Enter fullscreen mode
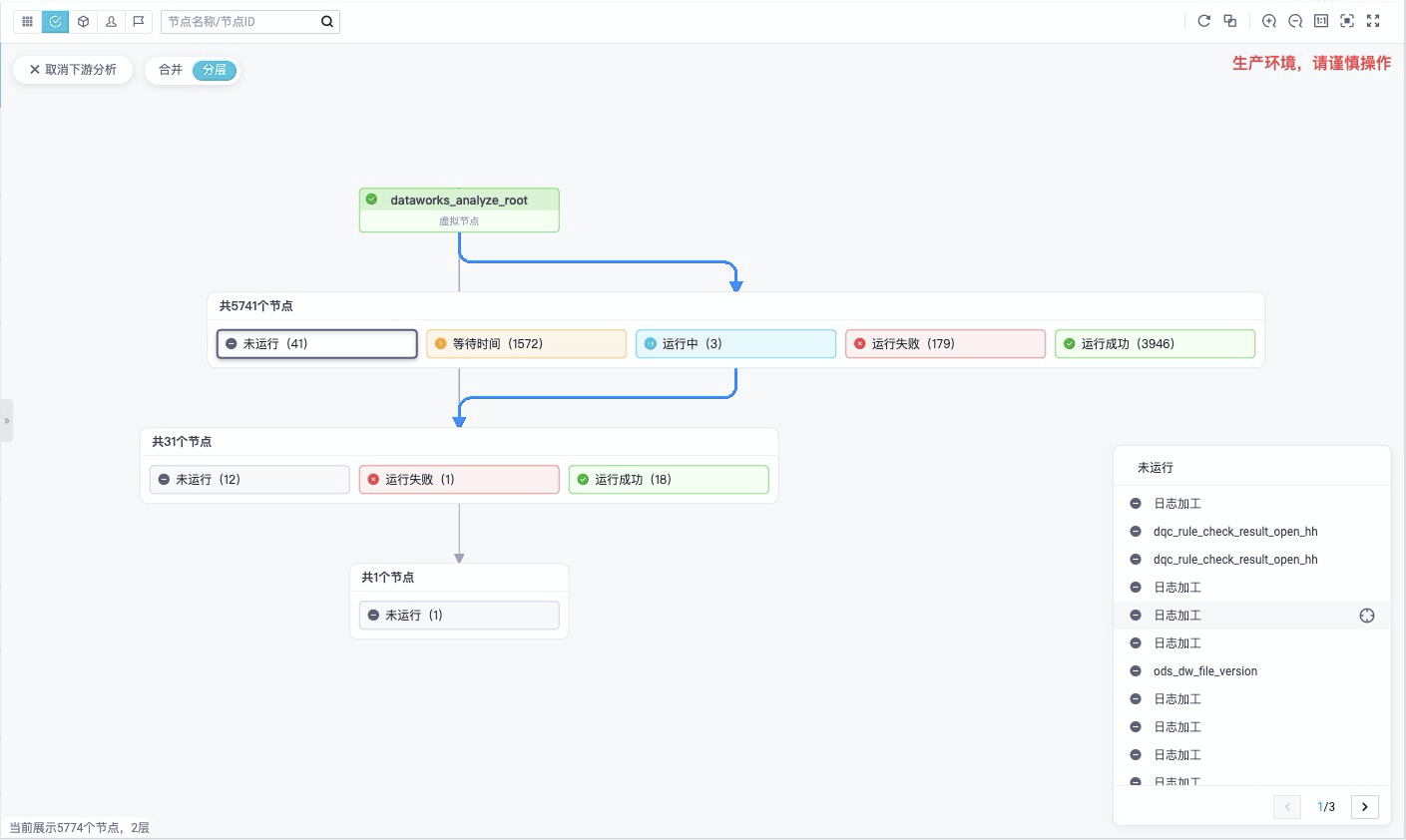Screen dimensions: 1406x840 click(x=1372, y=21)
